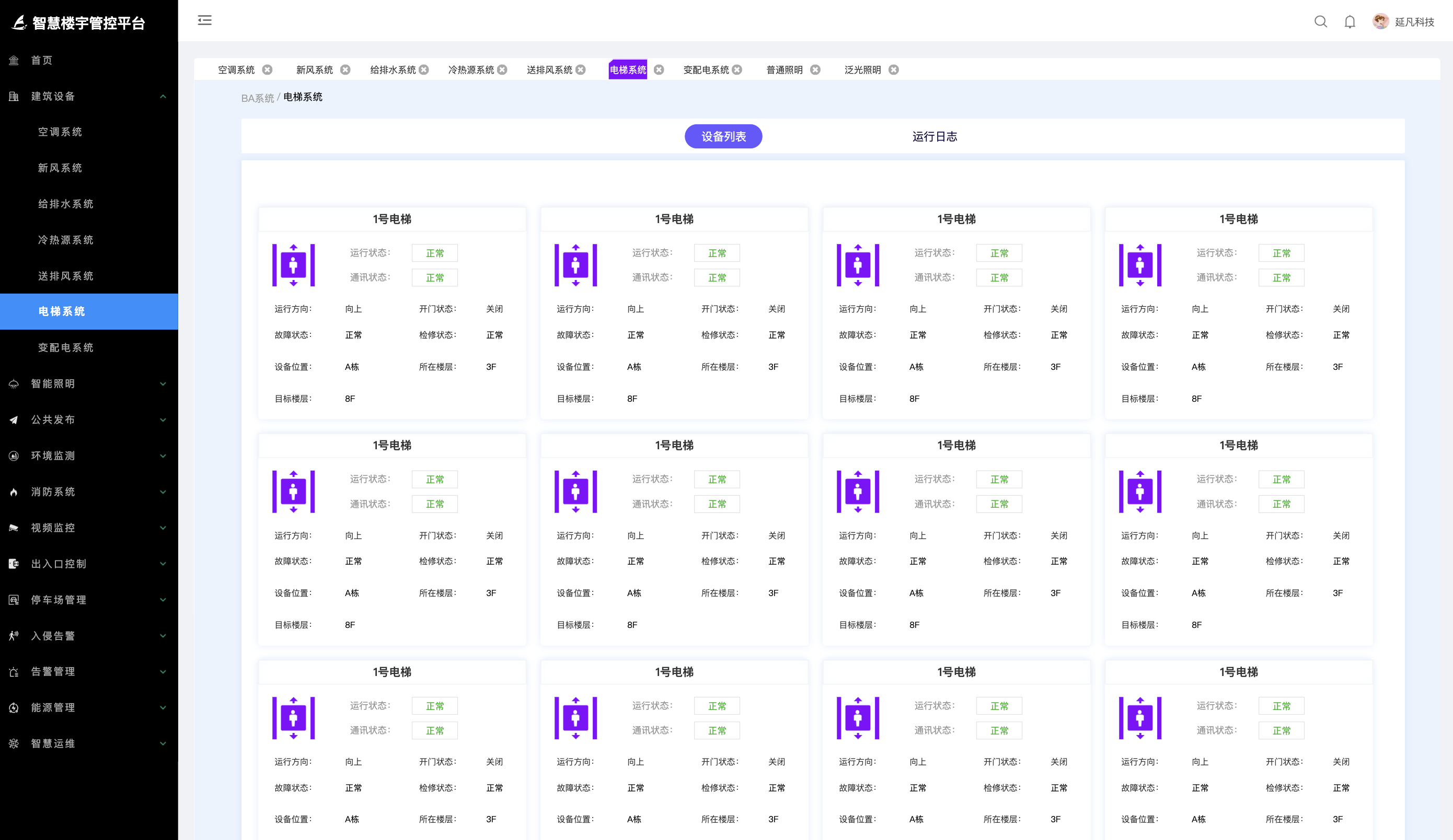Click the first card's elevator icon
The width and height of the screenshot is (1453, 840).
coord(294,265)
